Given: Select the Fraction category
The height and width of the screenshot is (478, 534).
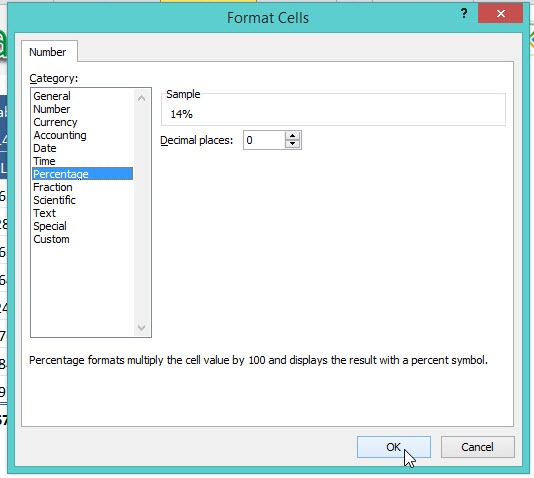Looking at the screenshot, I should 53,187.
